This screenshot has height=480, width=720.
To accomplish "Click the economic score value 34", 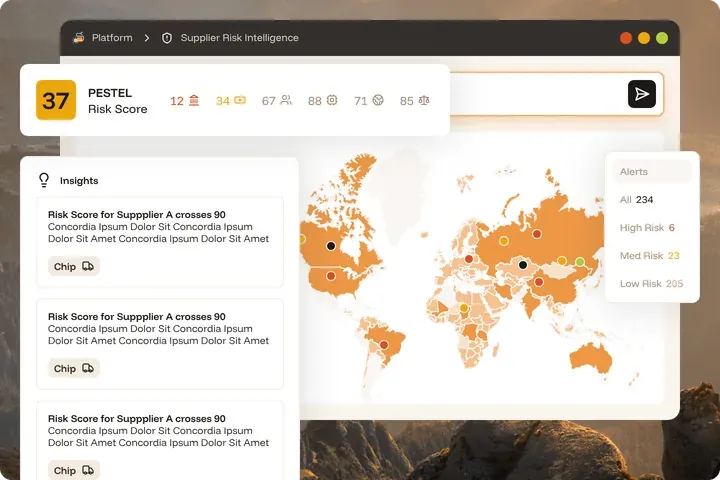I will click(223, 101).
